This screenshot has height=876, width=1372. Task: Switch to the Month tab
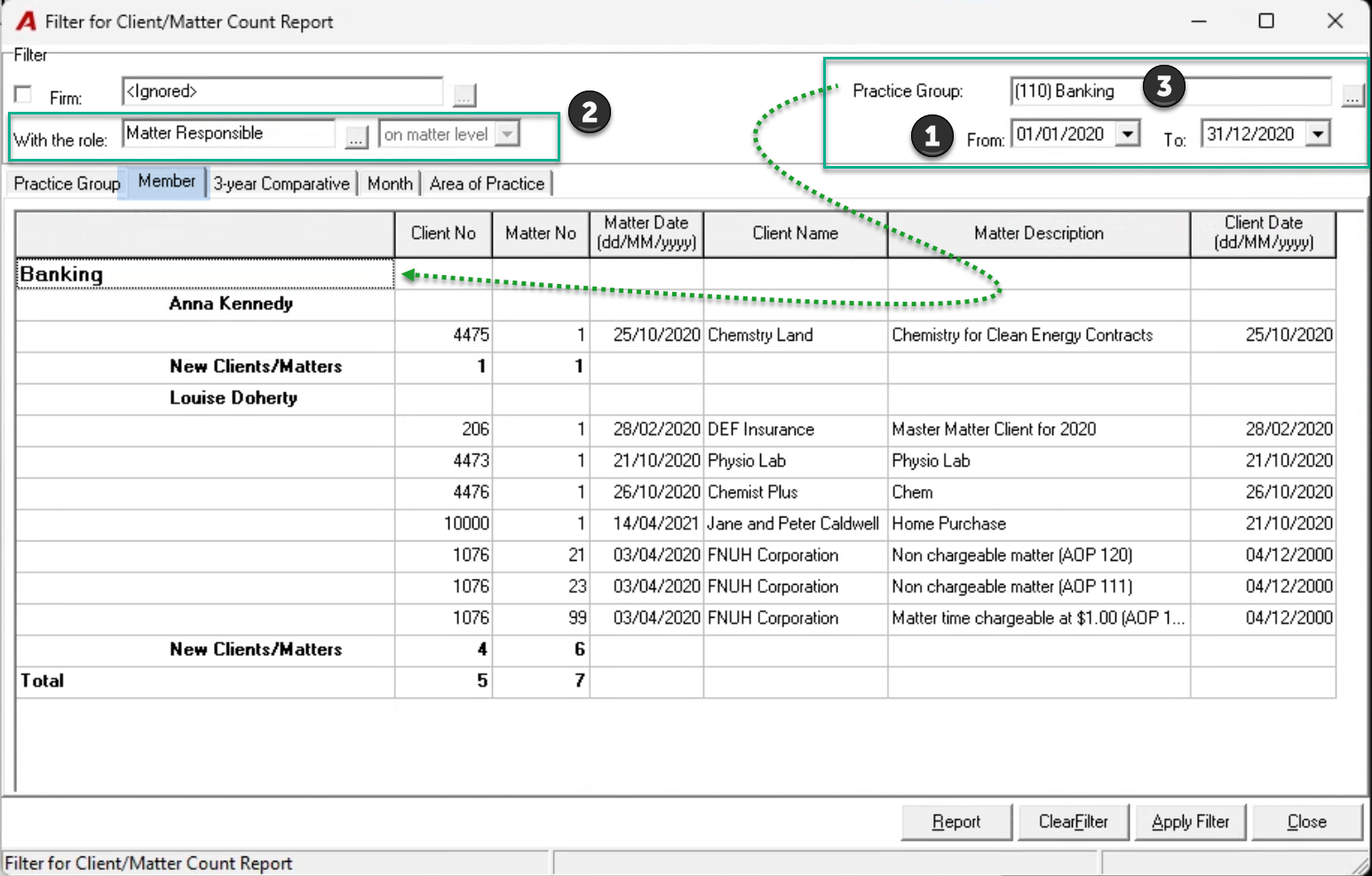click(390, 184)
